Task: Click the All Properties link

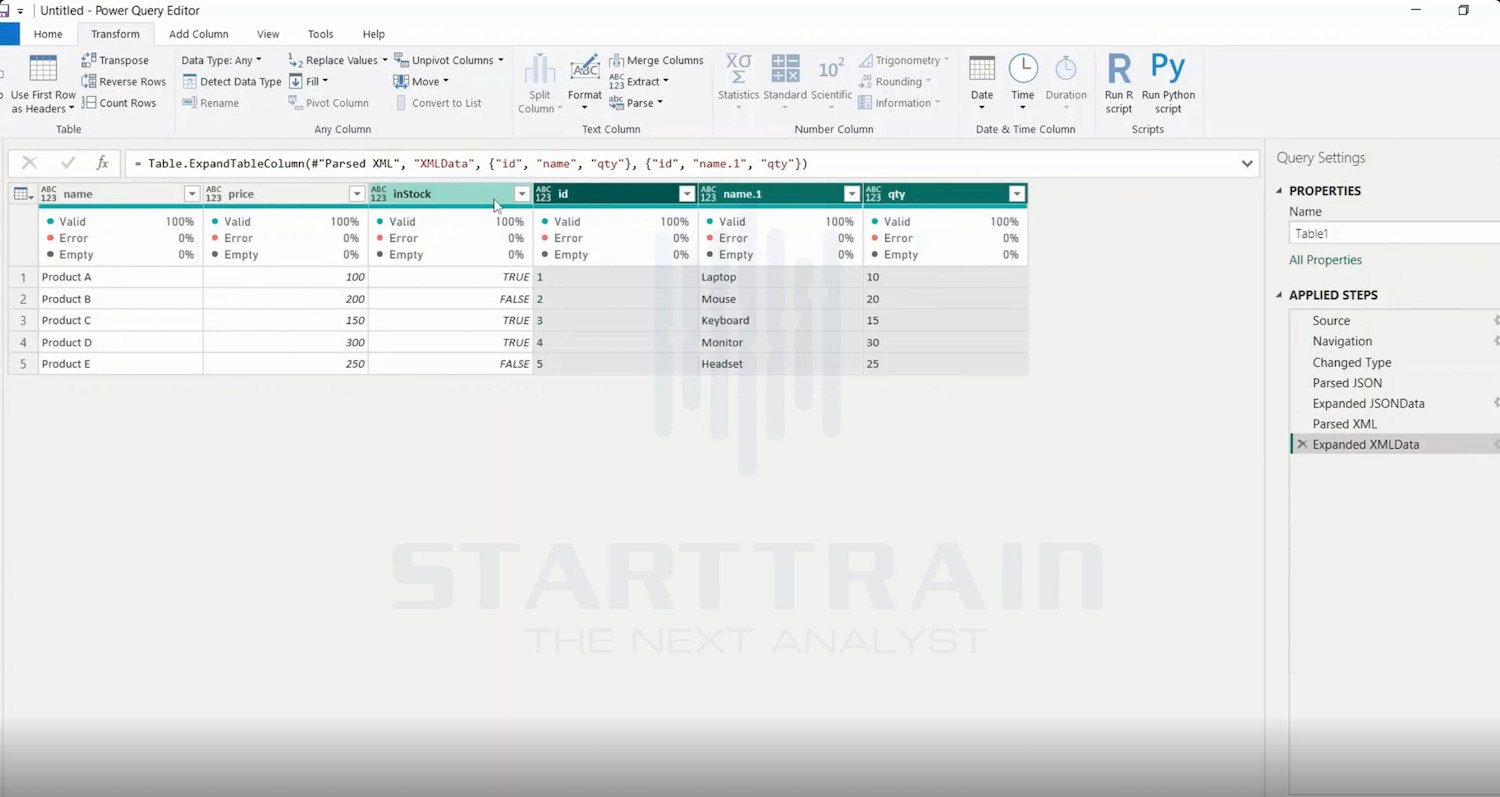Action: point(1325,260)
